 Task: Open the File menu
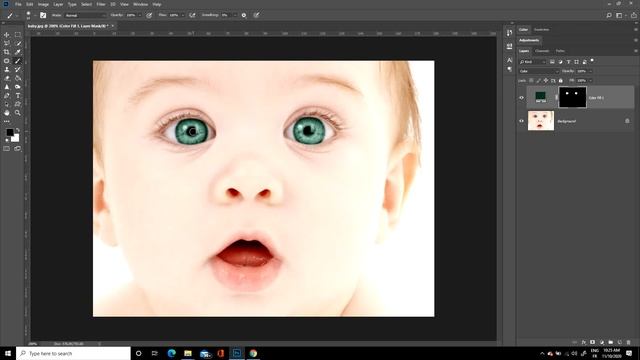click(18, 4)
